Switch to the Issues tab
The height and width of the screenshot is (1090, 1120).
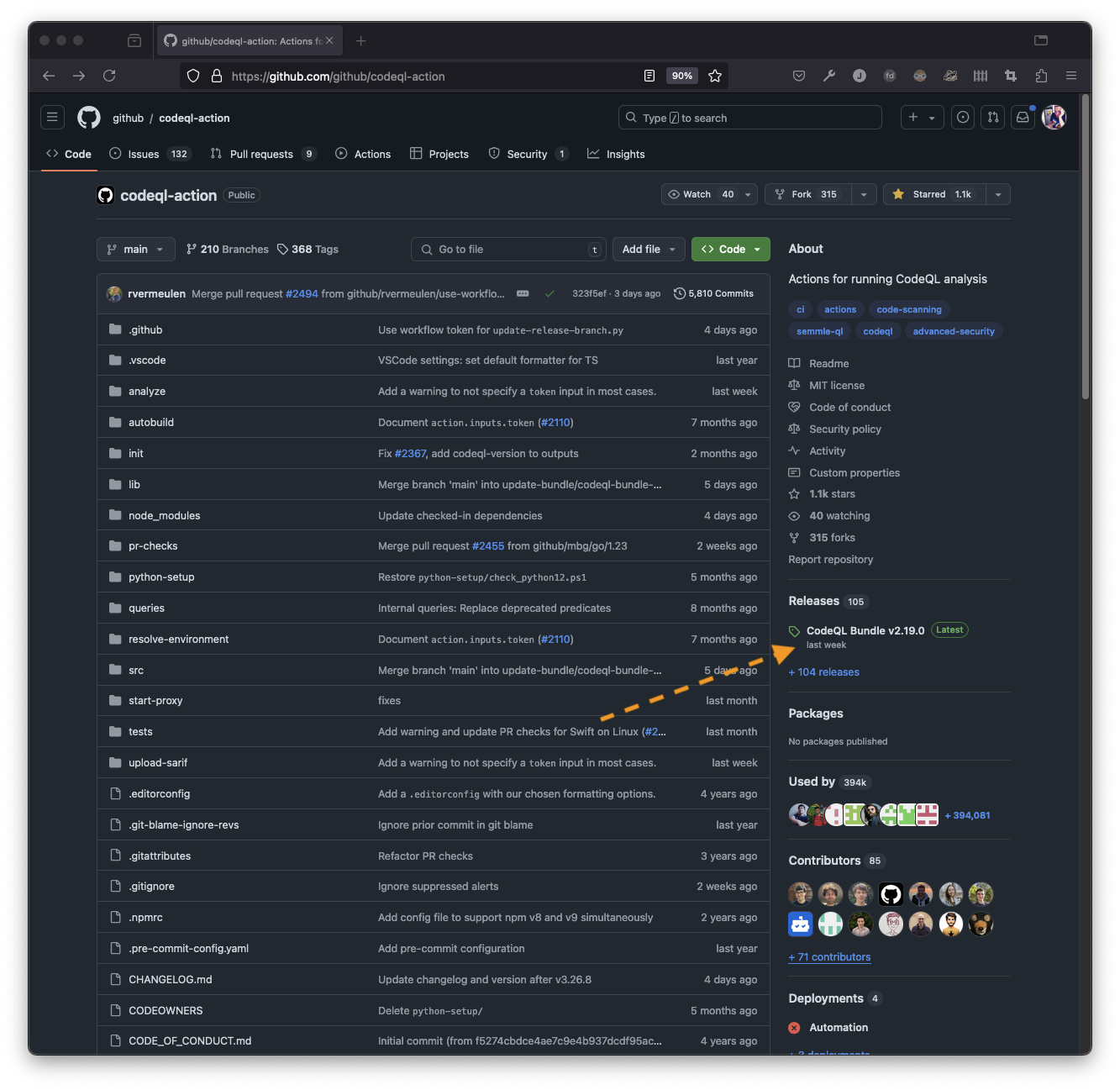(150, 154)
